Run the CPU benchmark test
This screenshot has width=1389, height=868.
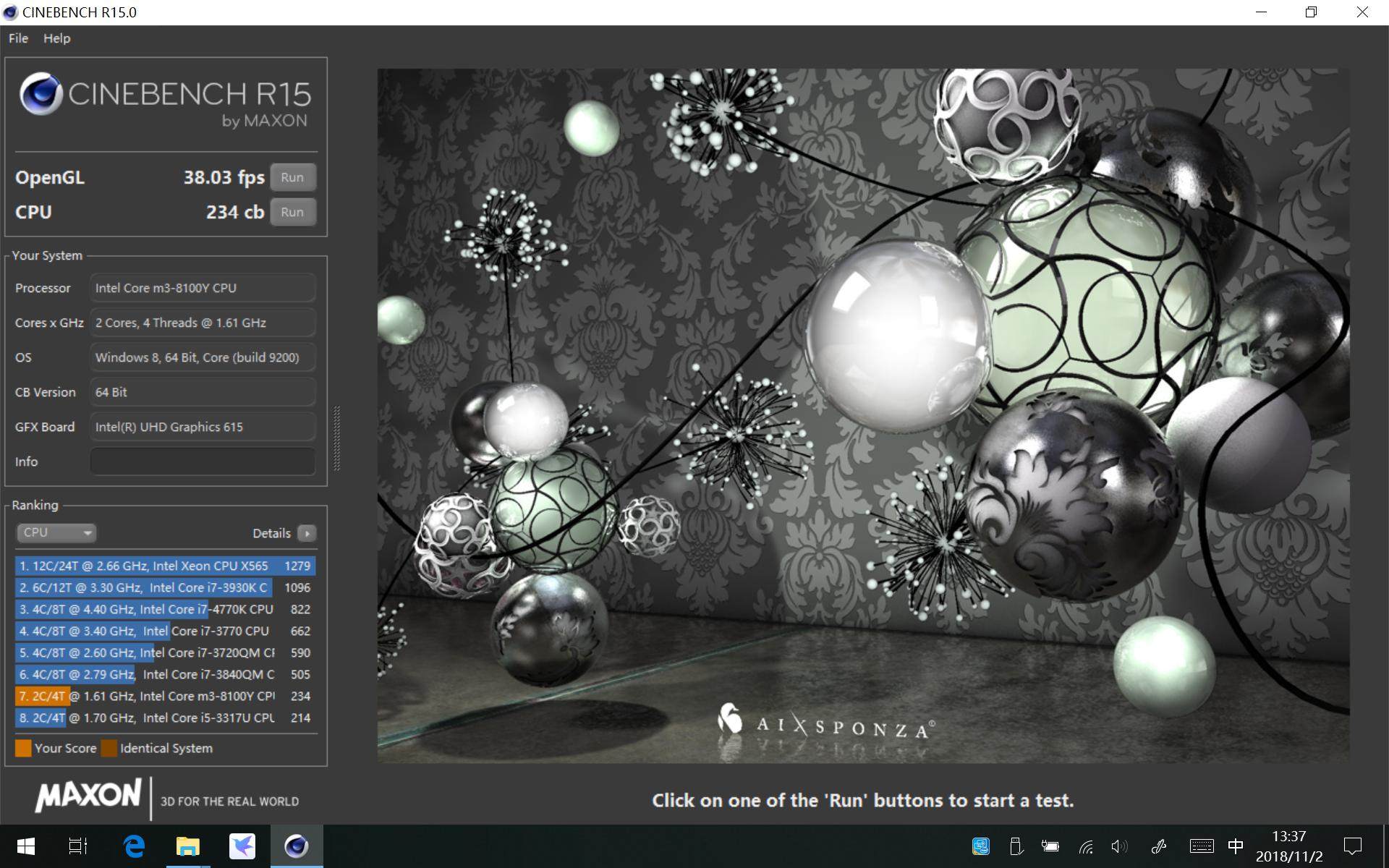[x=292, y=212]
